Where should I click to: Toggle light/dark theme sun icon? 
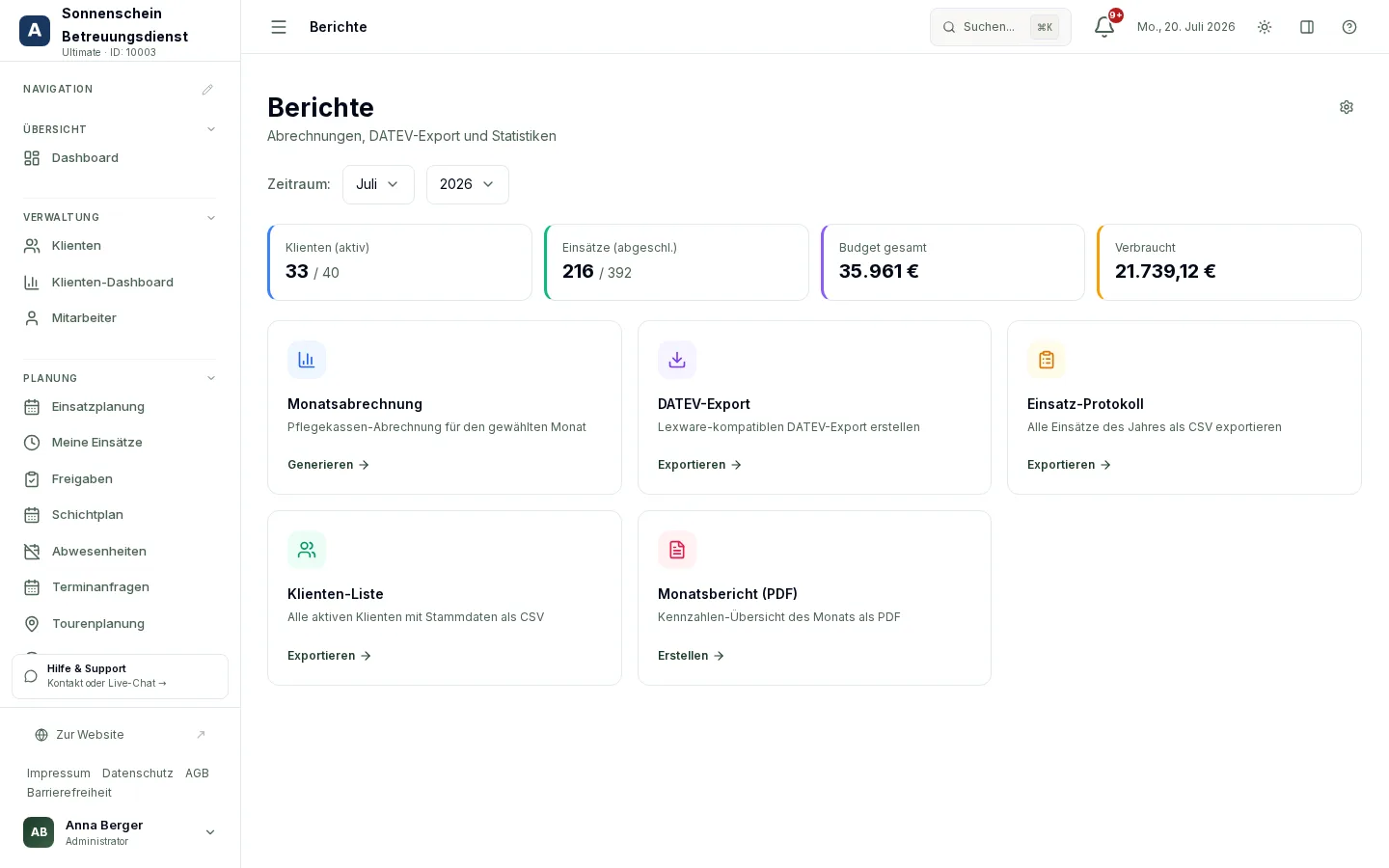tap(1265, 27)
